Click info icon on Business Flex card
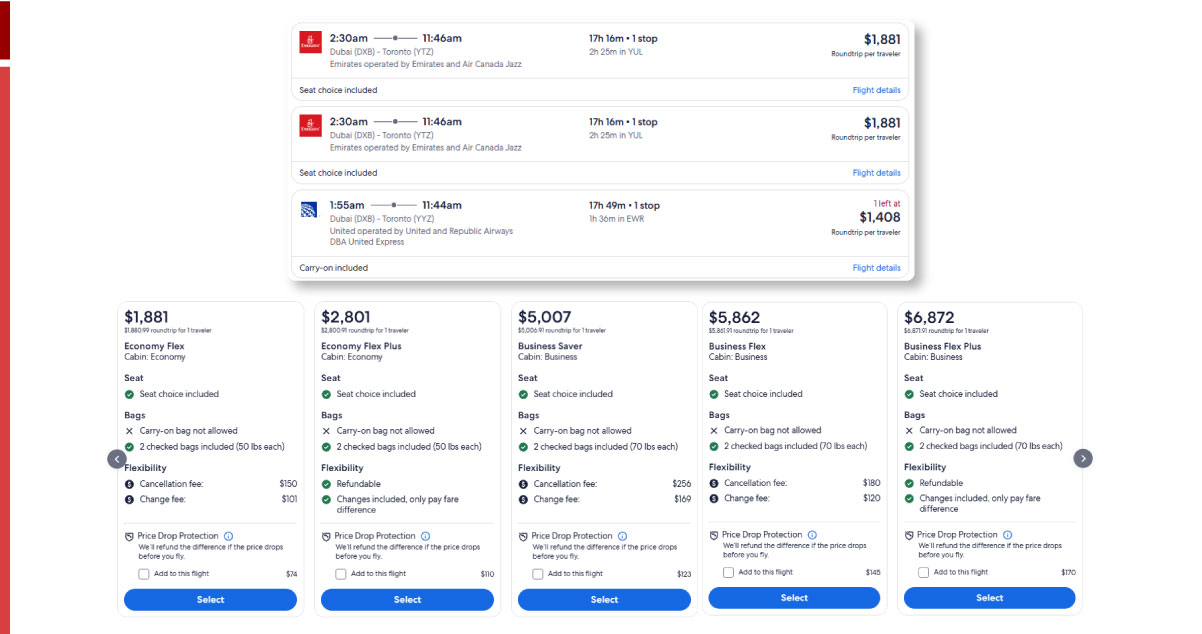This screenshot has height=634, width=1202. [x=812, y=535]
